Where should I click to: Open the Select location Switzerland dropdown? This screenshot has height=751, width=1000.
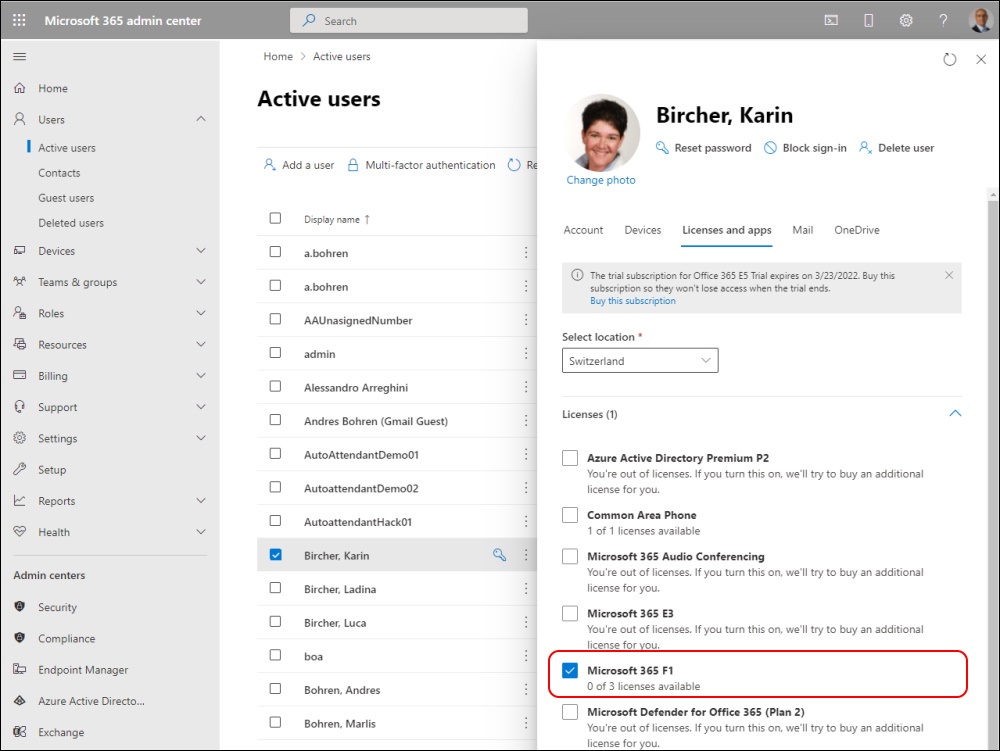(x=640, y=360)
